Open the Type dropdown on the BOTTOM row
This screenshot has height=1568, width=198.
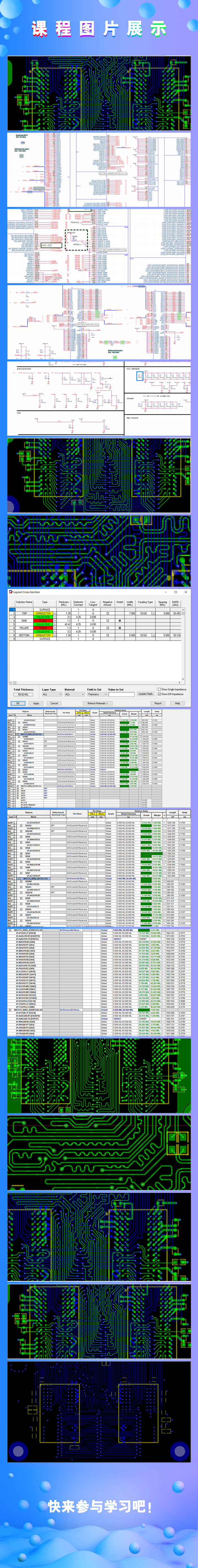pyautogui.click(x=54, y=635)
